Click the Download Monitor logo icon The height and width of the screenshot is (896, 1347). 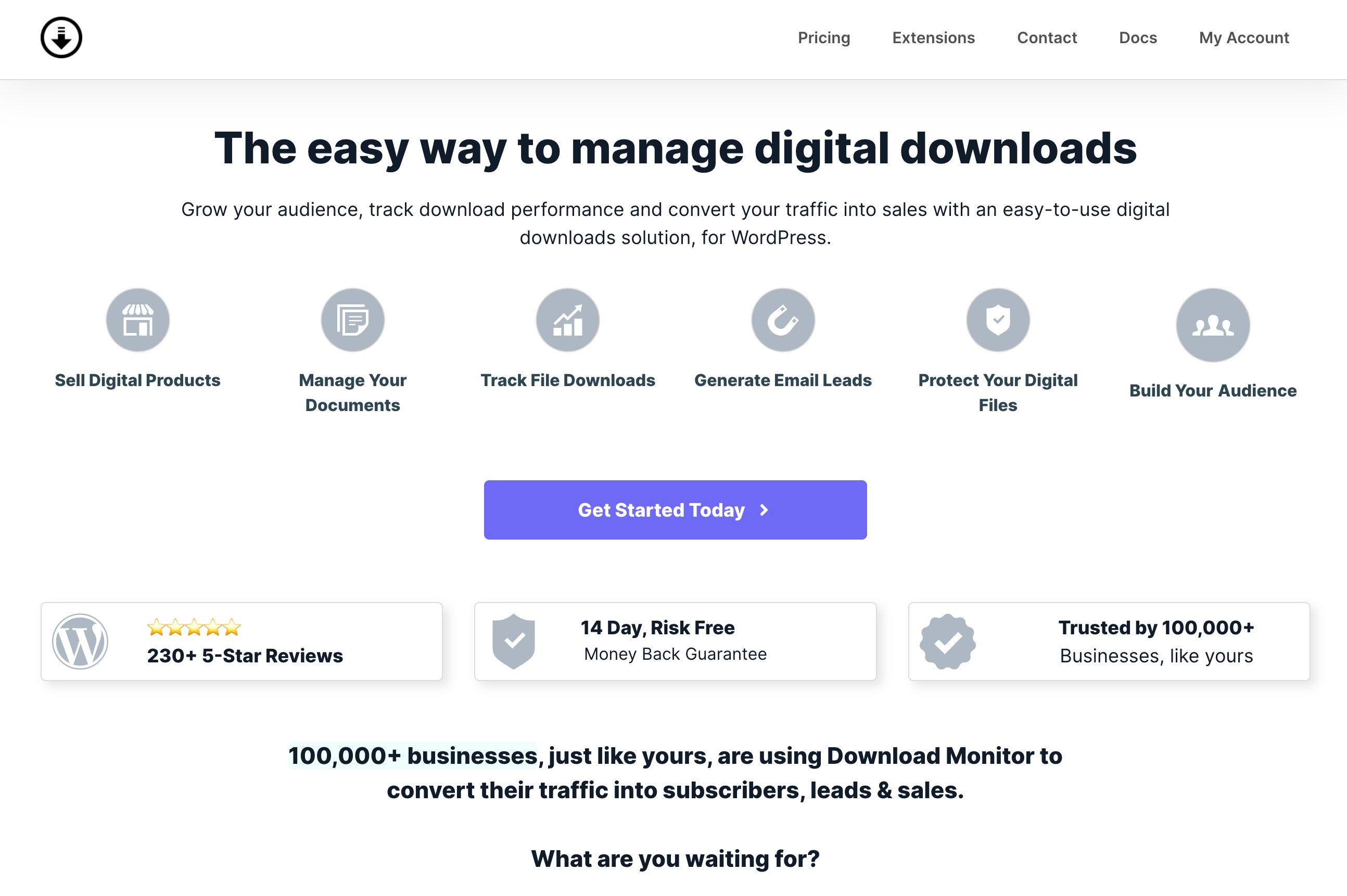(61, 37)
